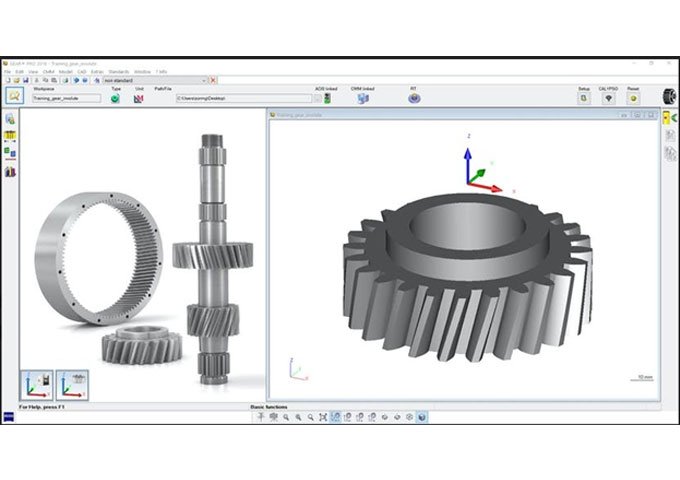The width and height of the screenshot is (680, 480).
Task: Click the AOS linked status icon
Action: pos(325,98)
